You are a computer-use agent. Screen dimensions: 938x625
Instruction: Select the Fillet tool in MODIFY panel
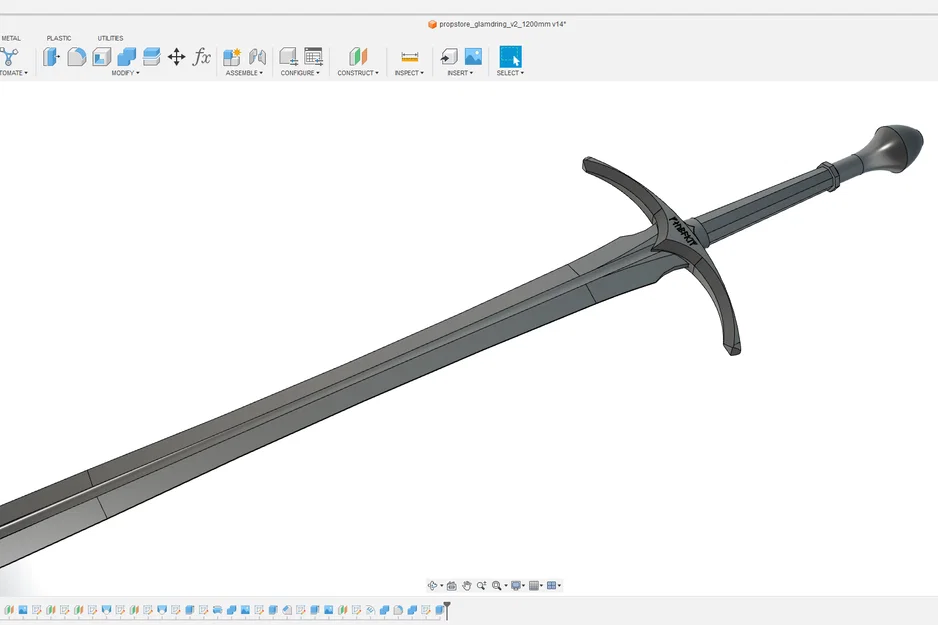click(76, 57)
